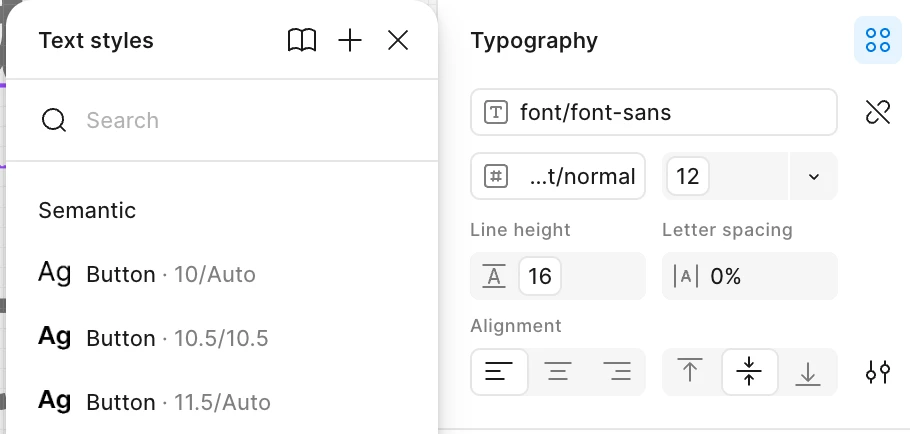Image resolution: width=910 pixels, height=434 pixels.
Task: Select the Button 11.5/Auto text style
Action: point(222,402)
